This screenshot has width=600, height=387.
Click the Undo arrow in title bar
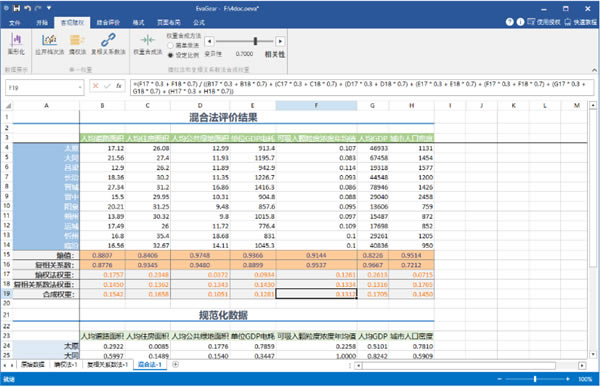pyautogui.click(x=27, y=8)
